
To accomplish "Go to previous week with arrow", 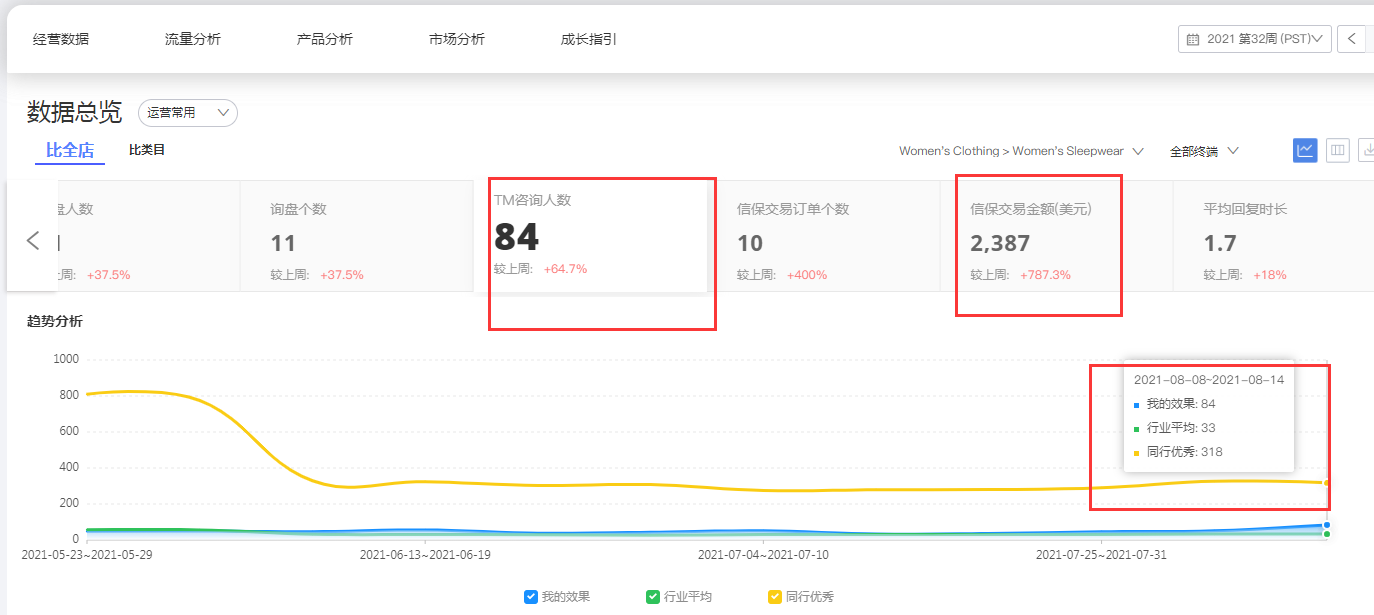I will [1352, 39].
